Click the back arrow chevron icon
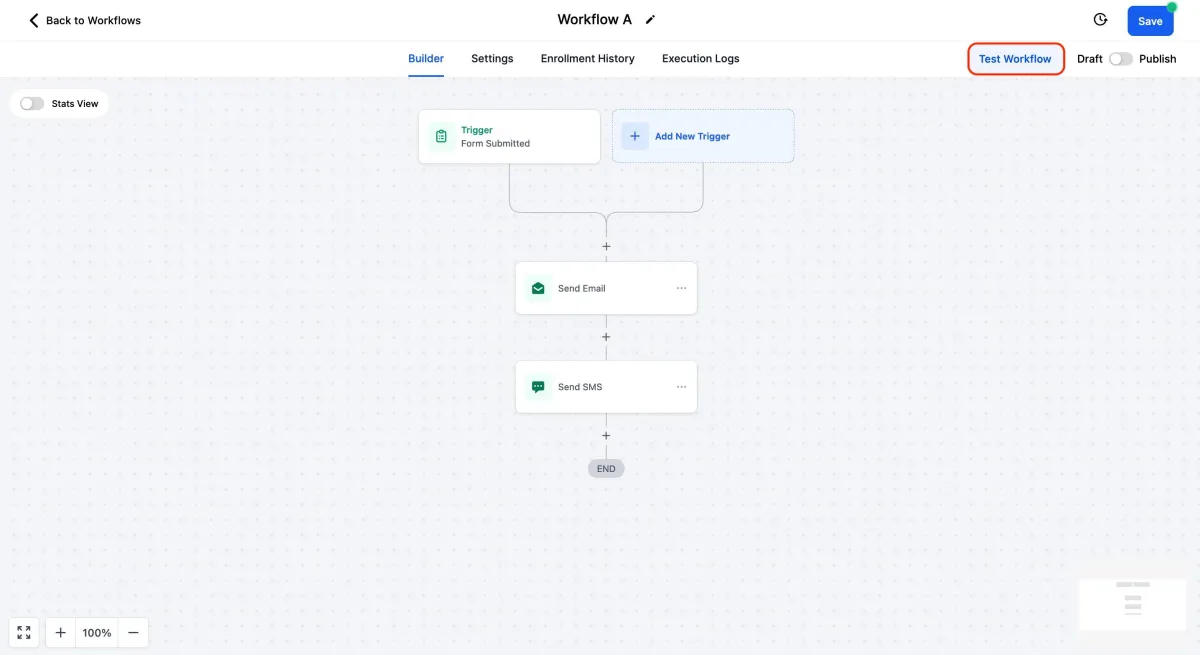 pos(33,20)
